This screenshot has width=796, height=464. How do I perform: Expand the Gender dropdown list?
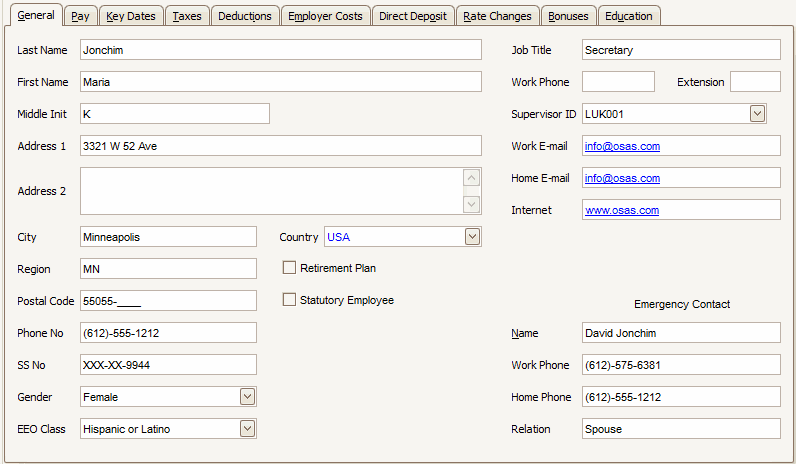[248, 397]
